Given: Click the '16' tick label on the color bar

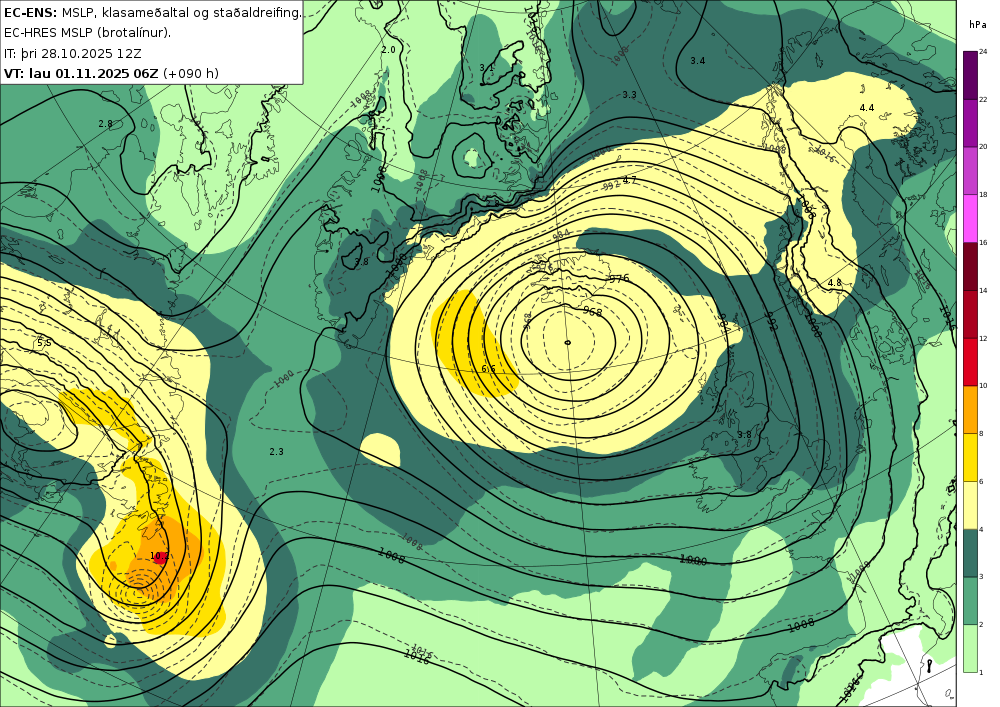Looking at the screenshot, I should 983,243.
